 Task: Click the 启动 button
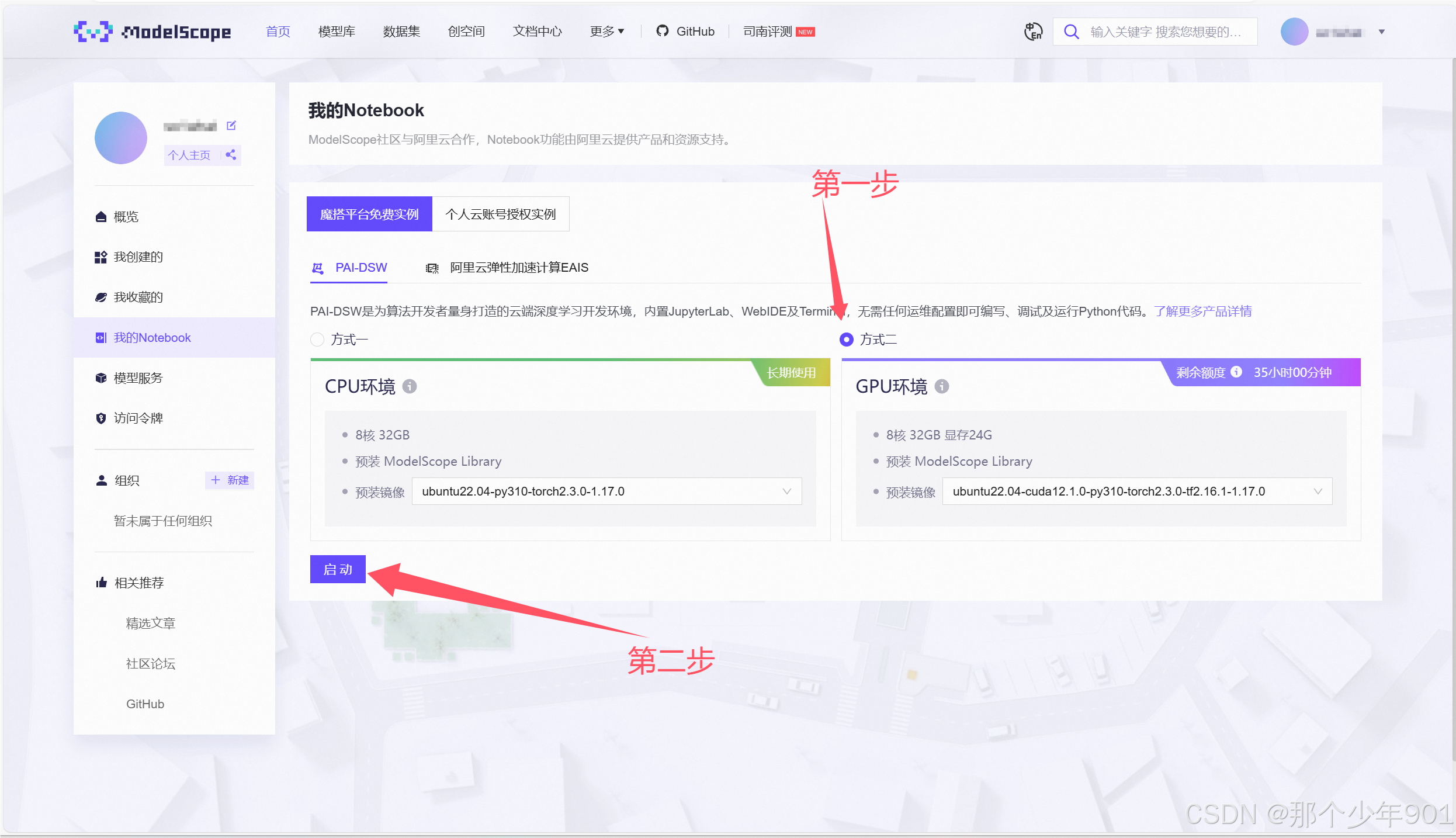tap(338, 569)
